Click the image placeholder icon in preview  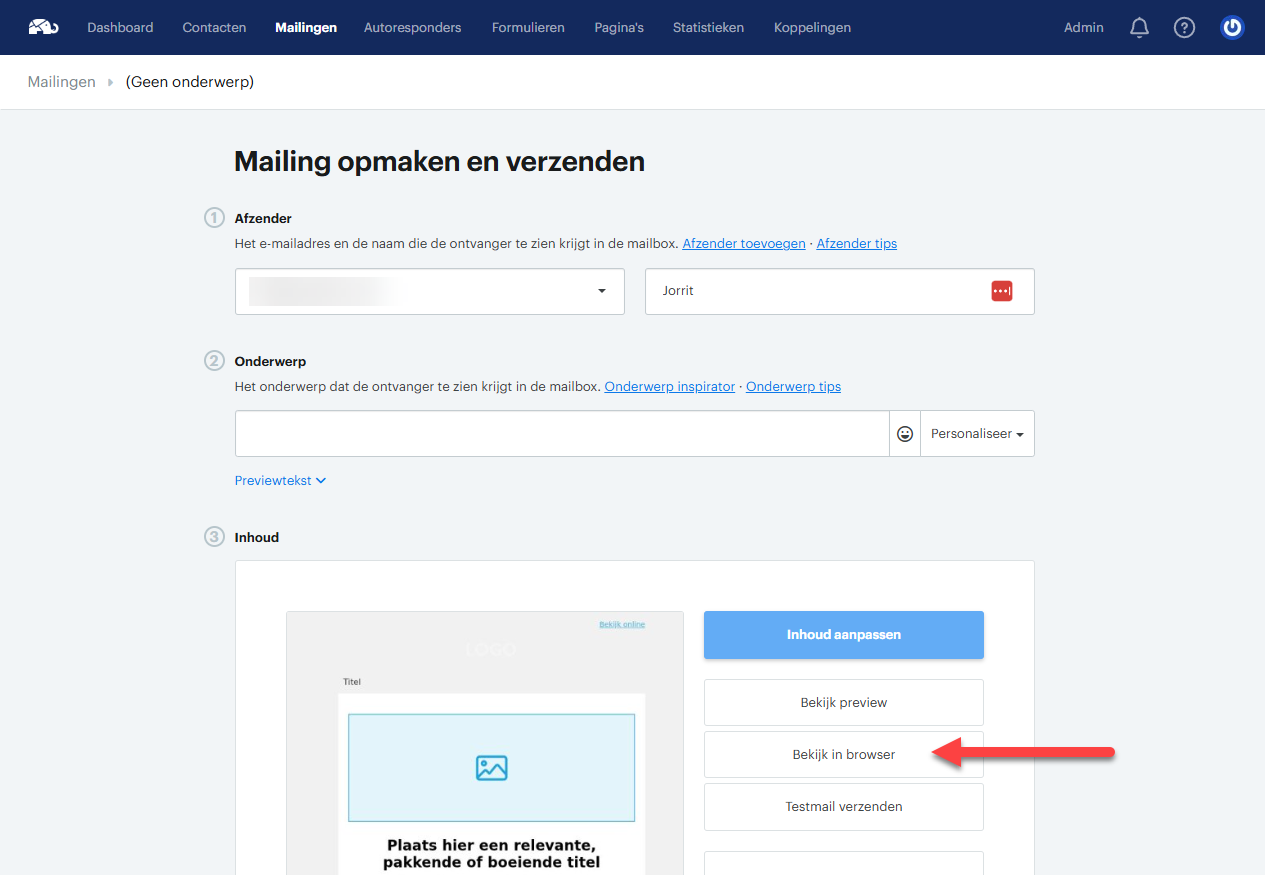point(491,767)
